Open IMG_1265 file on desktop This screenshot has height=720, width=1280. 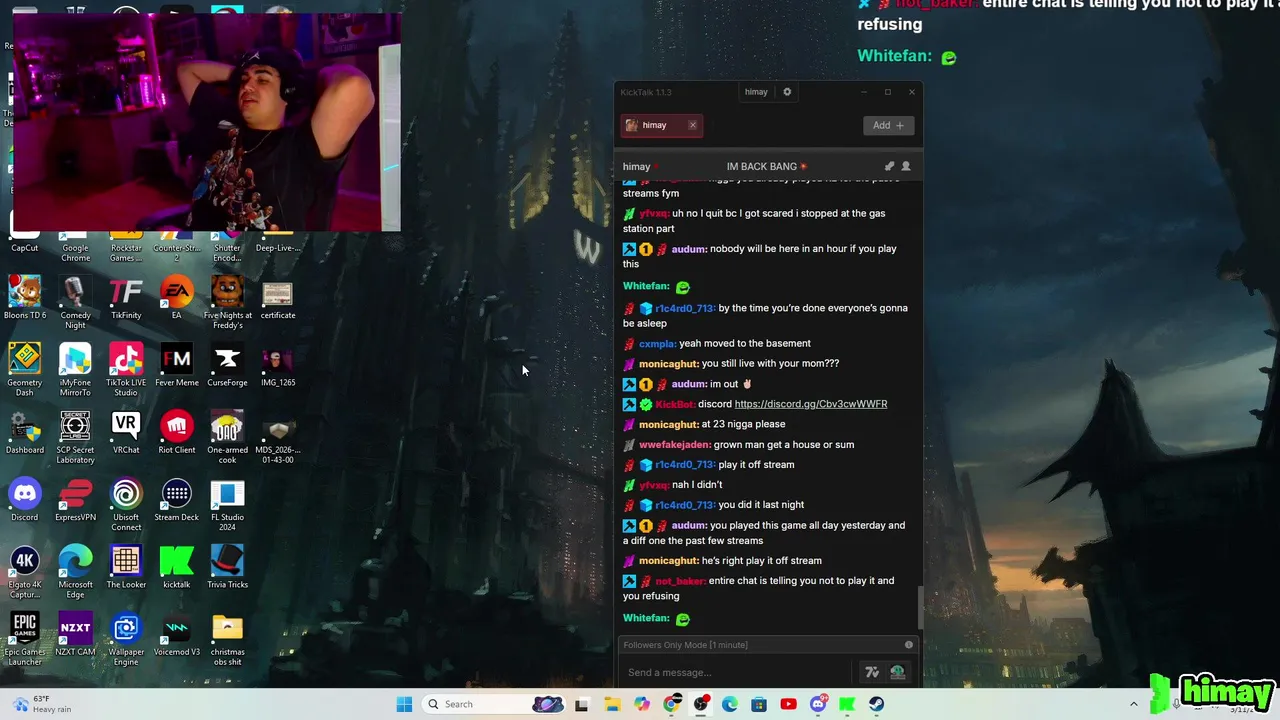(x=278, y=366)
